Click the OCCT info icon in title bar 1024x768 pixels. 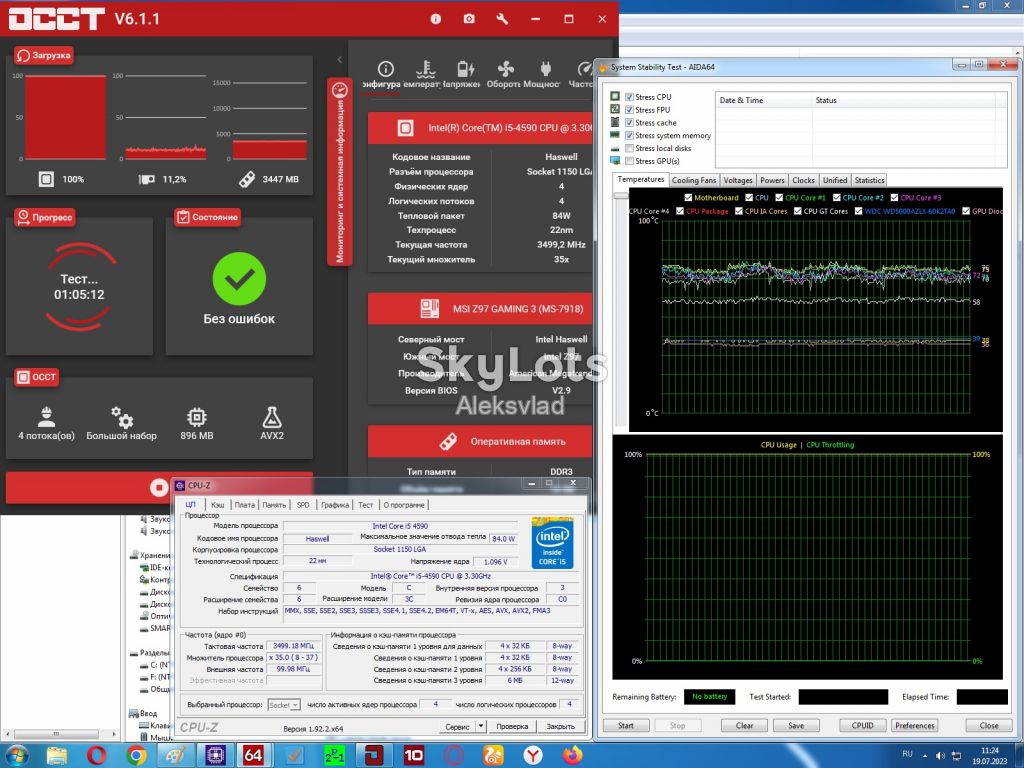click(436, 19)
